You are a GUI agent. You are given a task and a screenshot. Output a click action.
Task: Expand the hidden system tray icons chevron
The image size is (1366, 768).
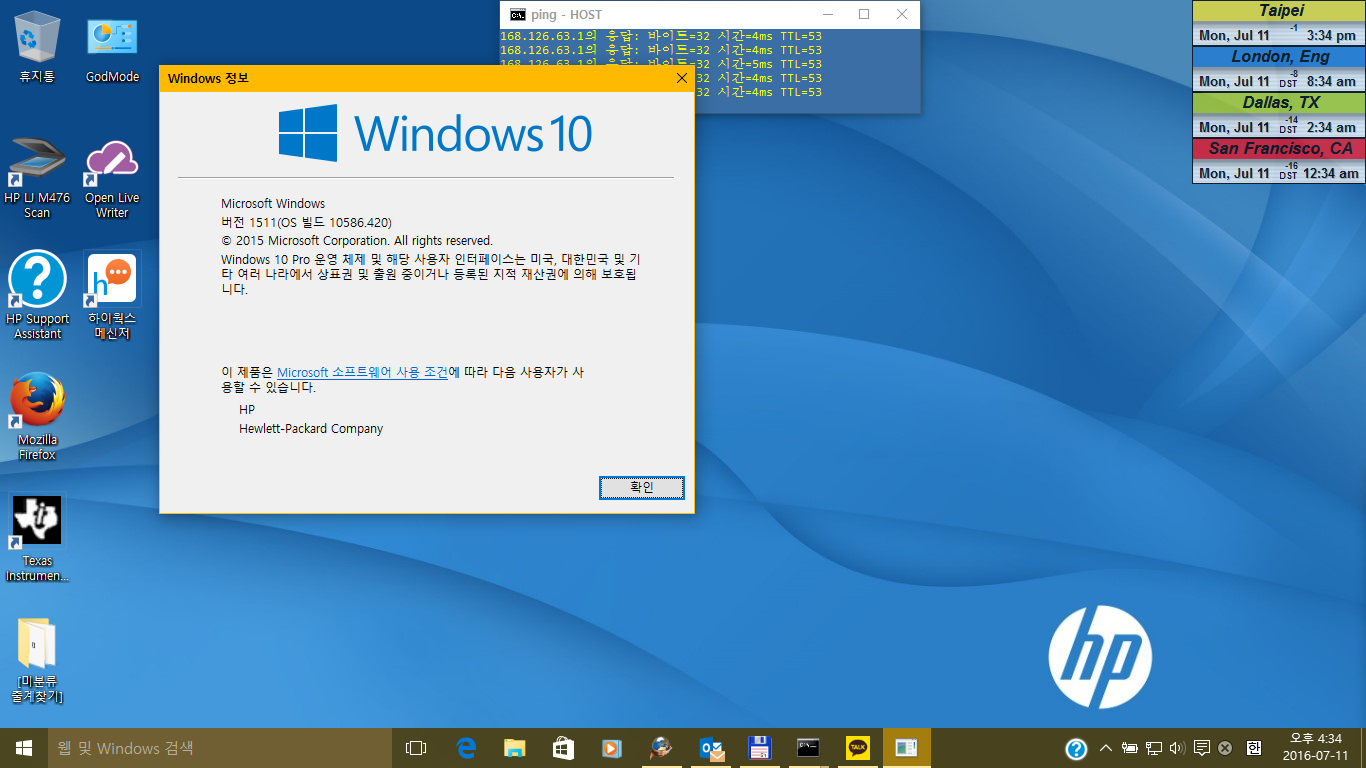click(x=1105, y=748)
